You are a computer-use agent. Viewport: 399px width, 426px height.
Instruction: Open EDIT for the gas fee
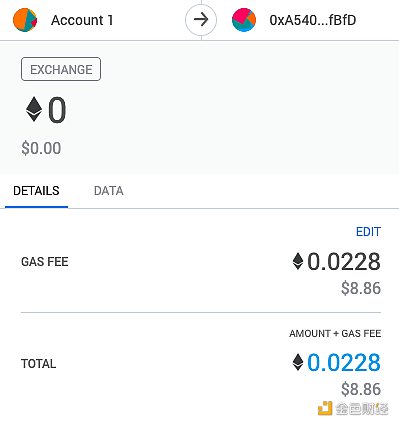[368, 232]
